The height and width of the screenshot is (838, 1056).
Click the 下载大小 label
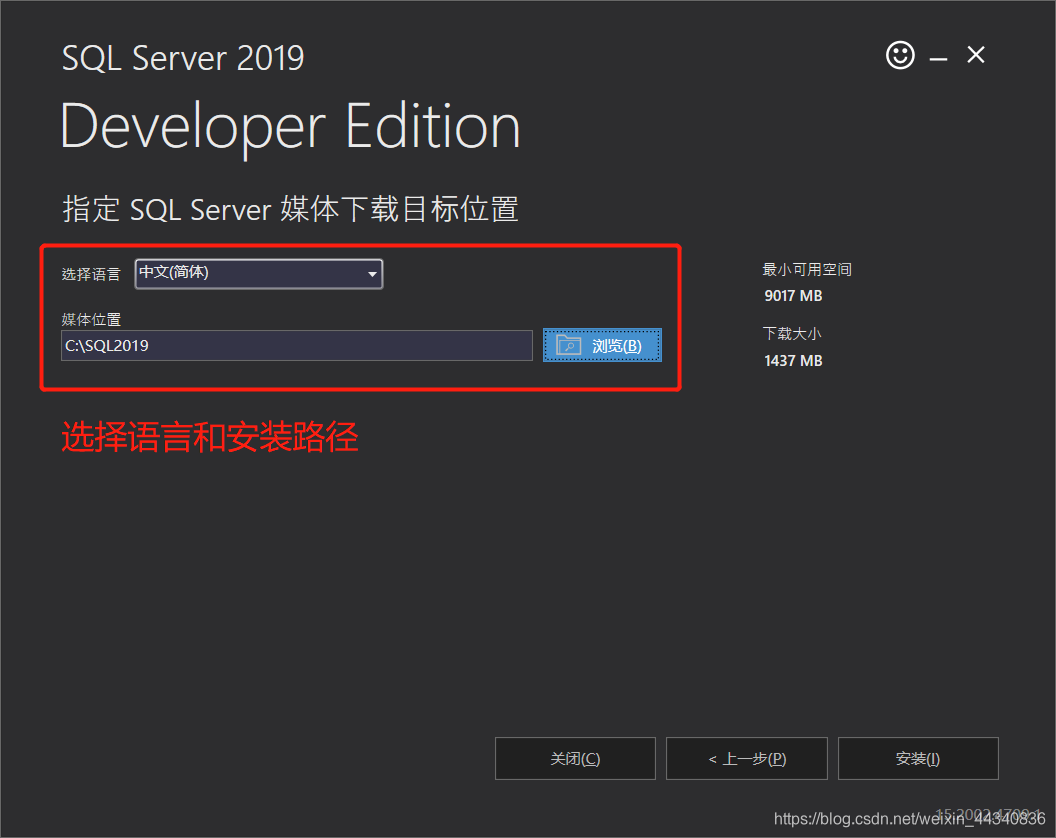coord(792,333)
